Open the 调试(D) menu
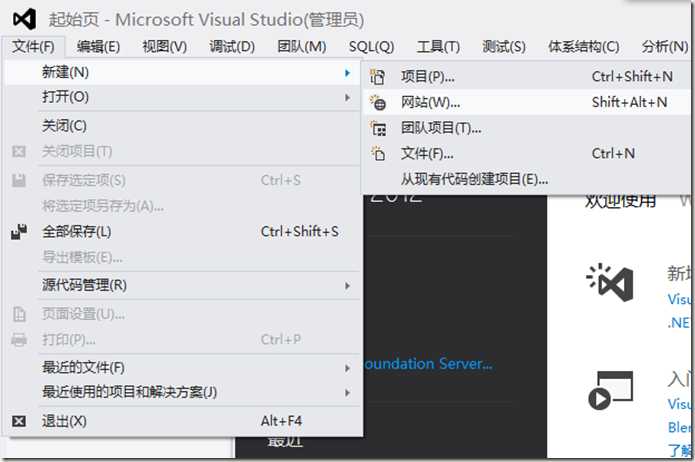695x462 pixels. 232,47
